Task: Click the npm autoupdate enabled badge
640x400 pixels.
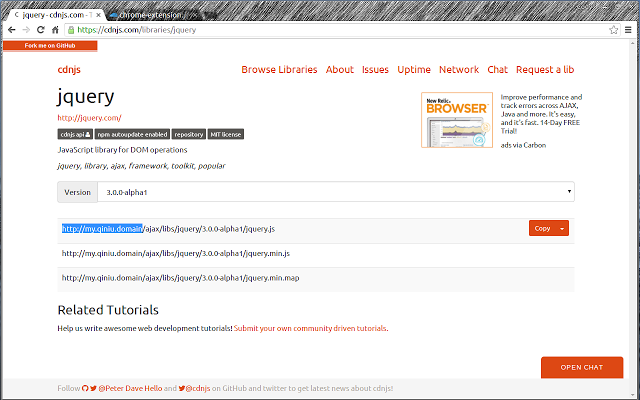Action: point(132,134)
